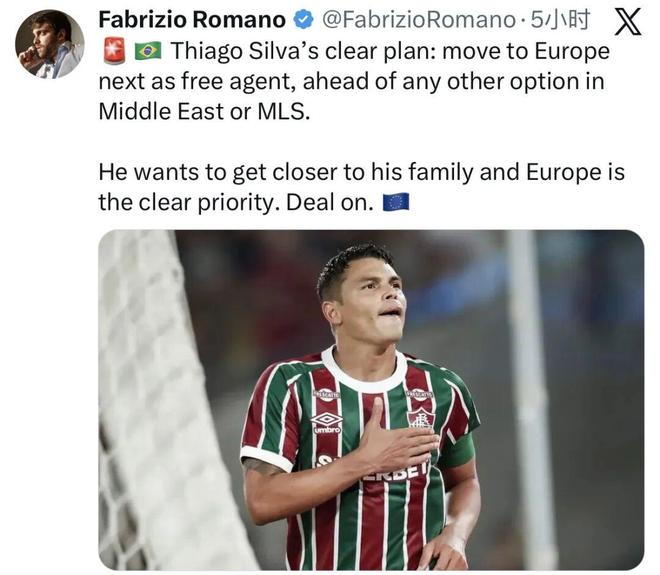
Task: Click the green captain's armband
Action: pos(457,451)
